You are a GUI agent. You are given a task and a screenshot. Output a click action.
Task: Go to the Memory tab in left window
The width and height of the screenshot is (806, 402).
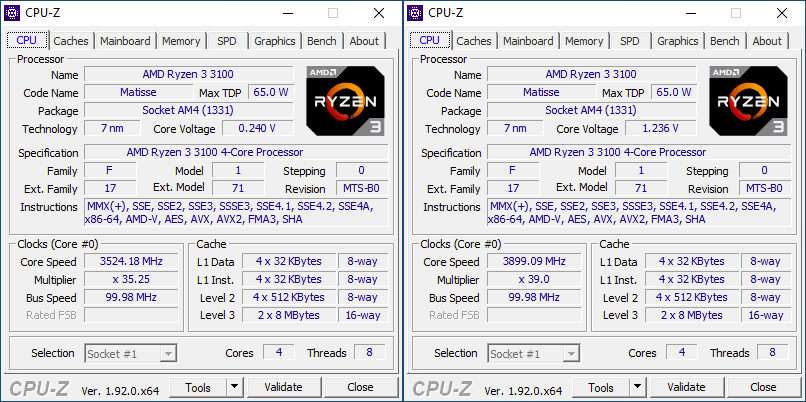(181, 41)
